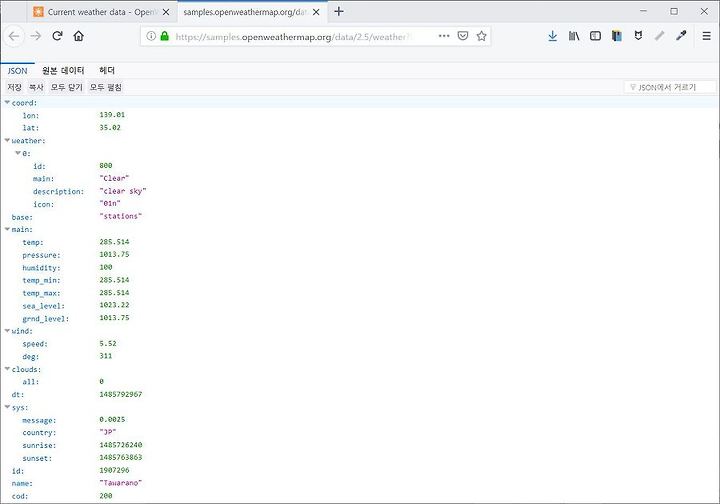
Task: Open the library bookshelf icon
Action: pyautogui.click(x=574, y=36)
